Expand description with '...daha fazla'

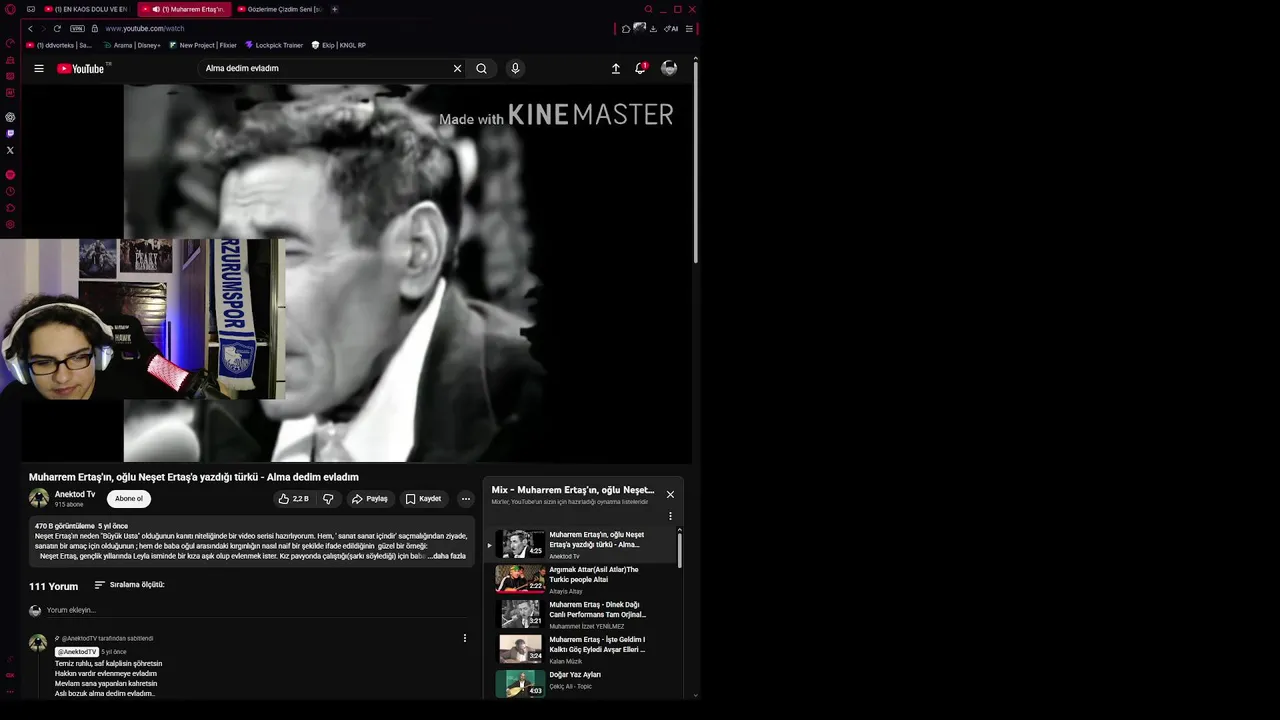(447, 556)
